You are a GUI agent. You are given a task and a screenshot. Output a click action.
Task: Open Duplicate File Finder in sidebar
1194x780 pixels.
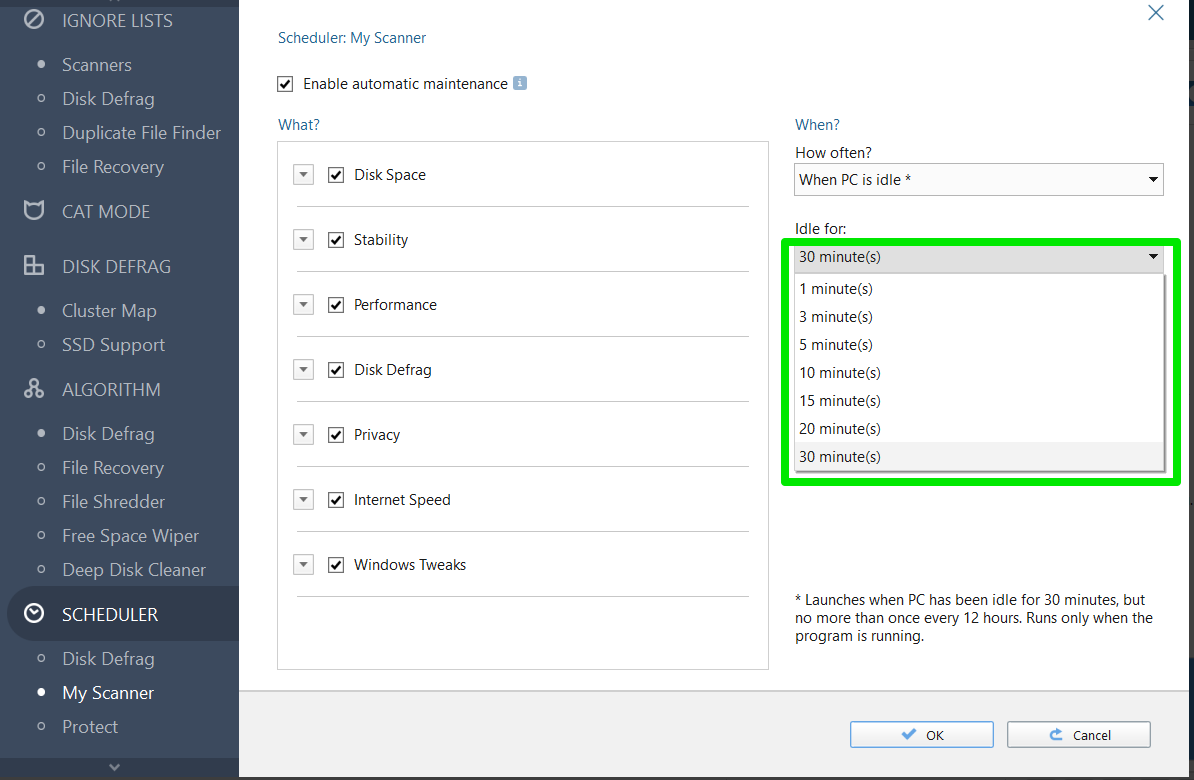tap(141, 133)
